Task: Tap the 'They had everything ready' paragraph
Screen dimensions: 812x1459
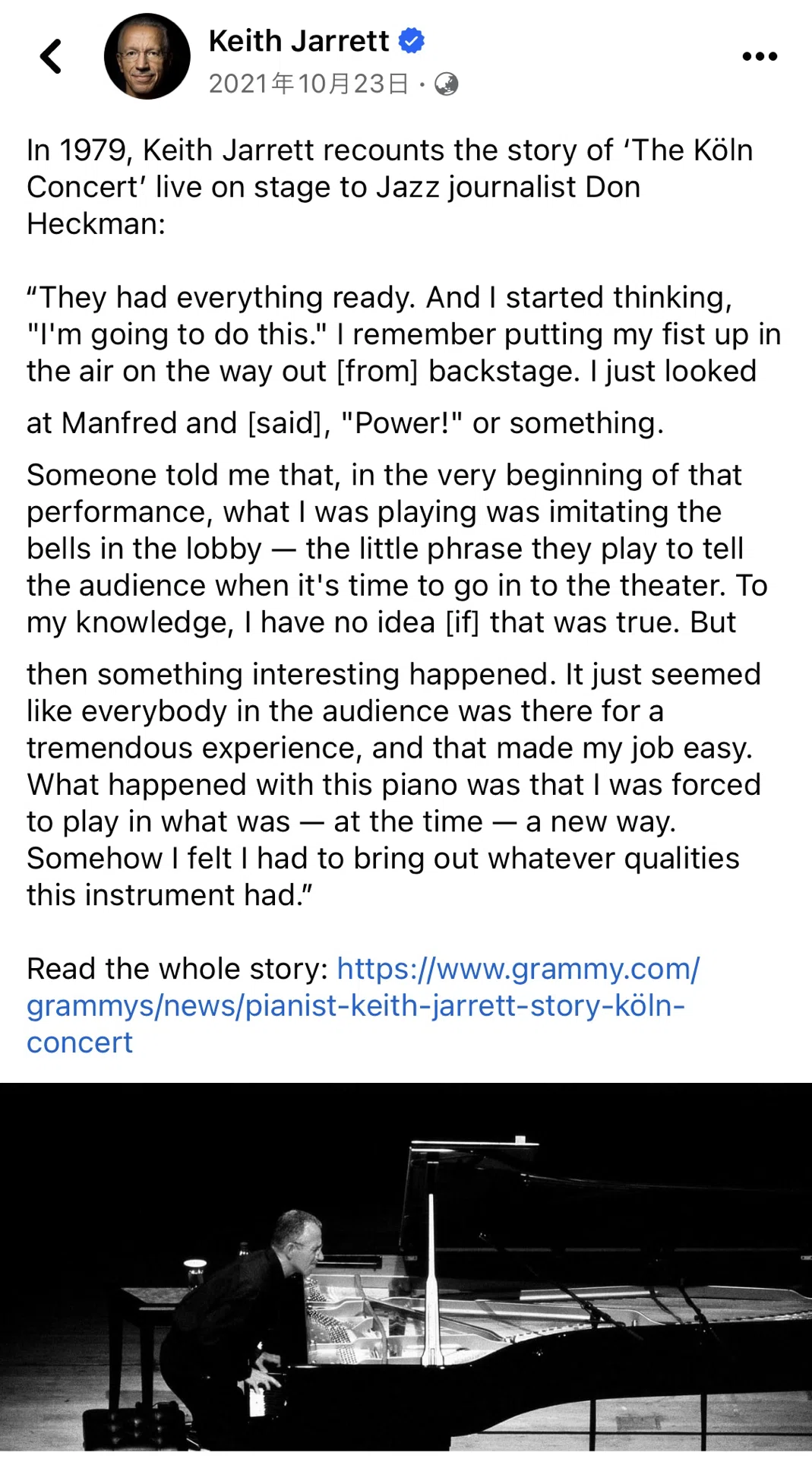Action: point(403,334)
